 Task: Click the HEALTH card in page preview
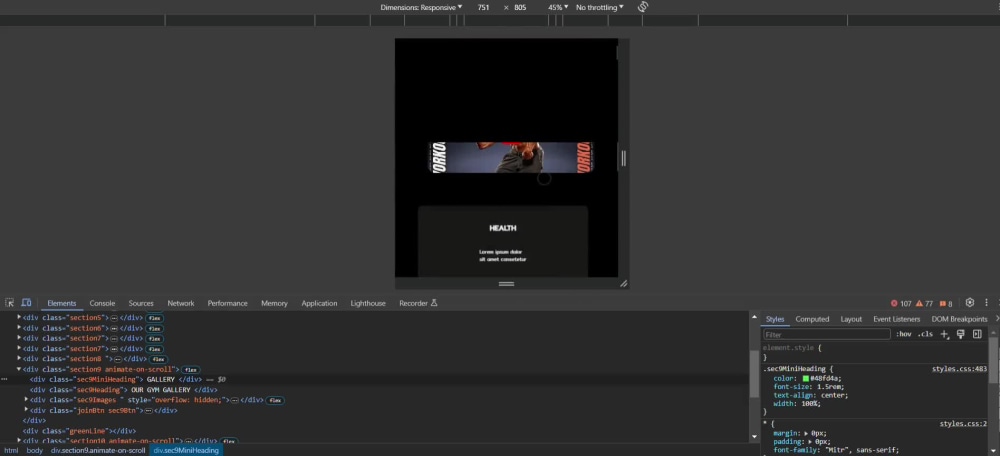(x=503, y=241)
